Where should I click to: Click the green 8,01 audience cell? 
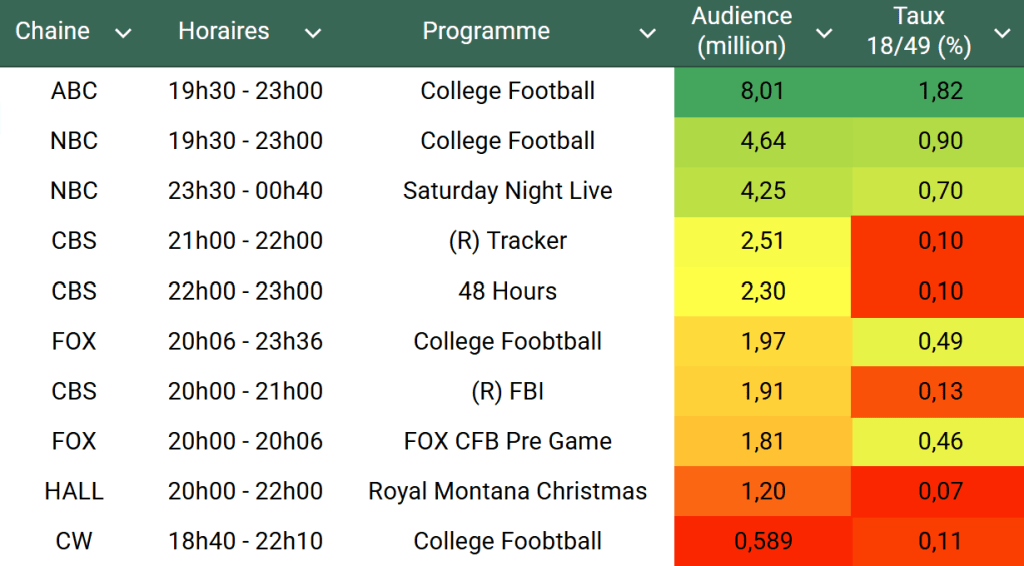763,91
